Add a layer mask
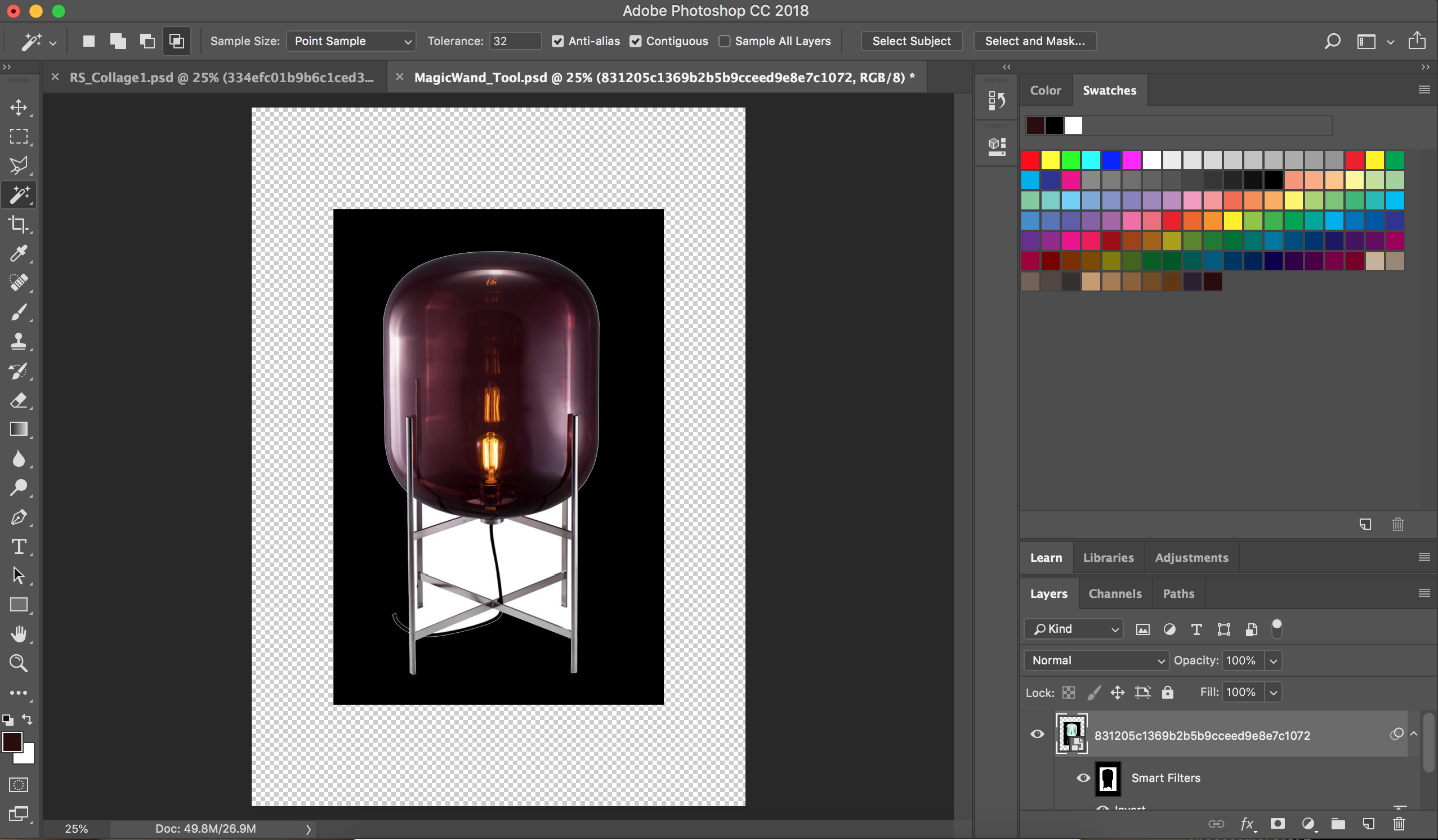1438x840 pixels. coord(1278,824)
